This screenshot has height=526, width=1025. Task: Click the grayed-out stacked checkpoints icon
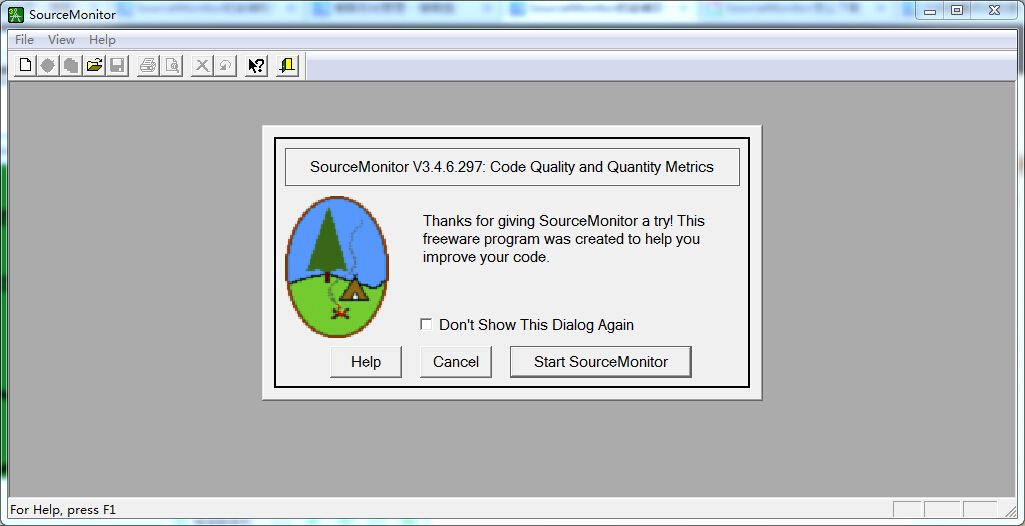pos(71,65)
